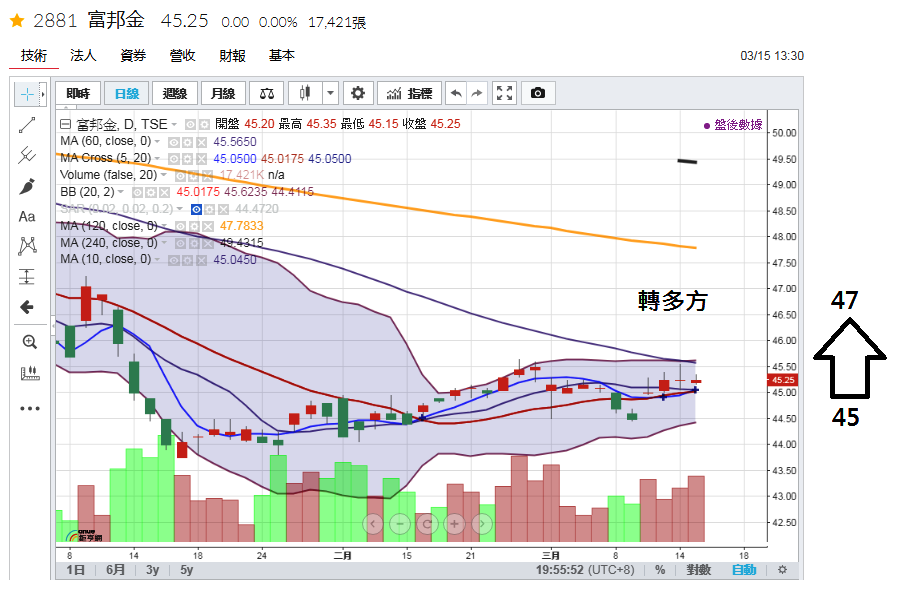Select the crosshair cursor tool
Viewport: 900px width, 600px height.
click(x=26, y=94)
